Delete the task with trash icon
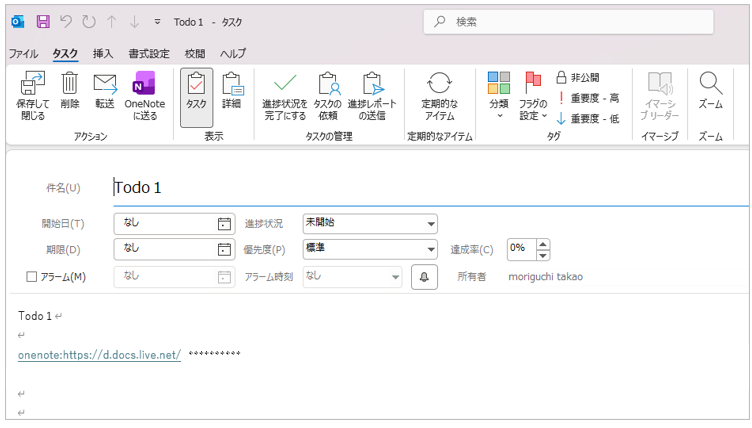 pos(70,94)
